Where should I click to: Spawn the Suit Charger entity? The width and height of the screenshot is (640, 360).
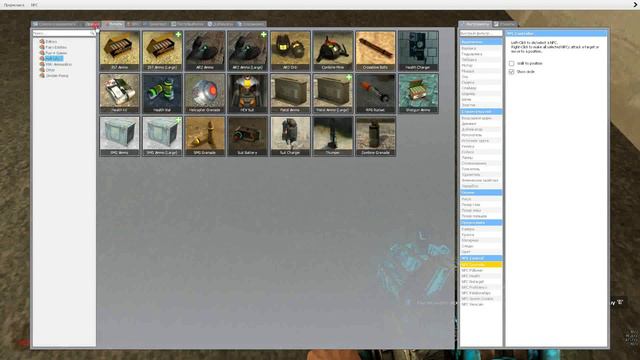pyautogui.click(x=290, y=136)
